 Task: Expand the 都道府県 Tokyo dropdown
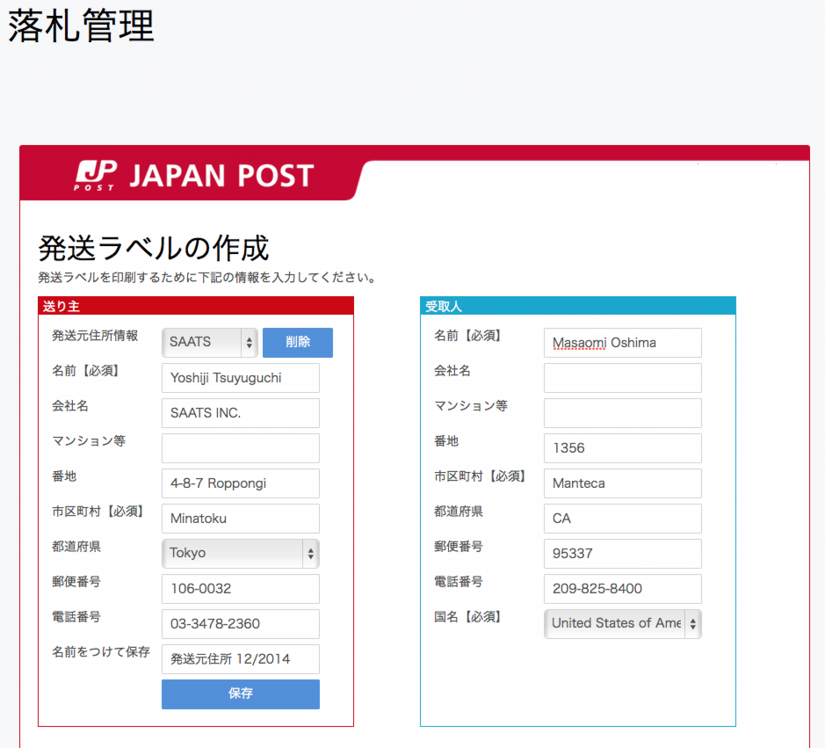click(240, 553)
